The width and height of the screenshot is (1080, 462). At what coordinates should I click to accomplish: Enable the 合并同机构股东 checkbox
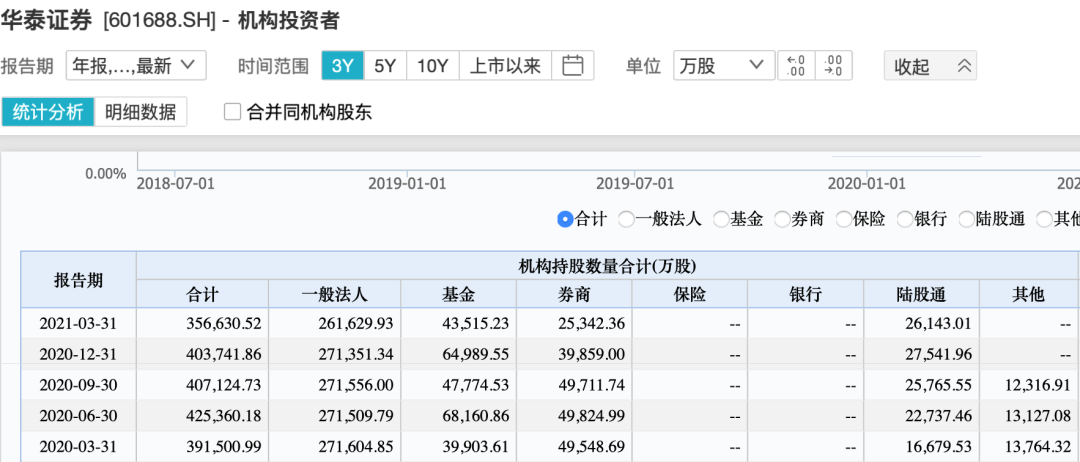coord(232,112)
